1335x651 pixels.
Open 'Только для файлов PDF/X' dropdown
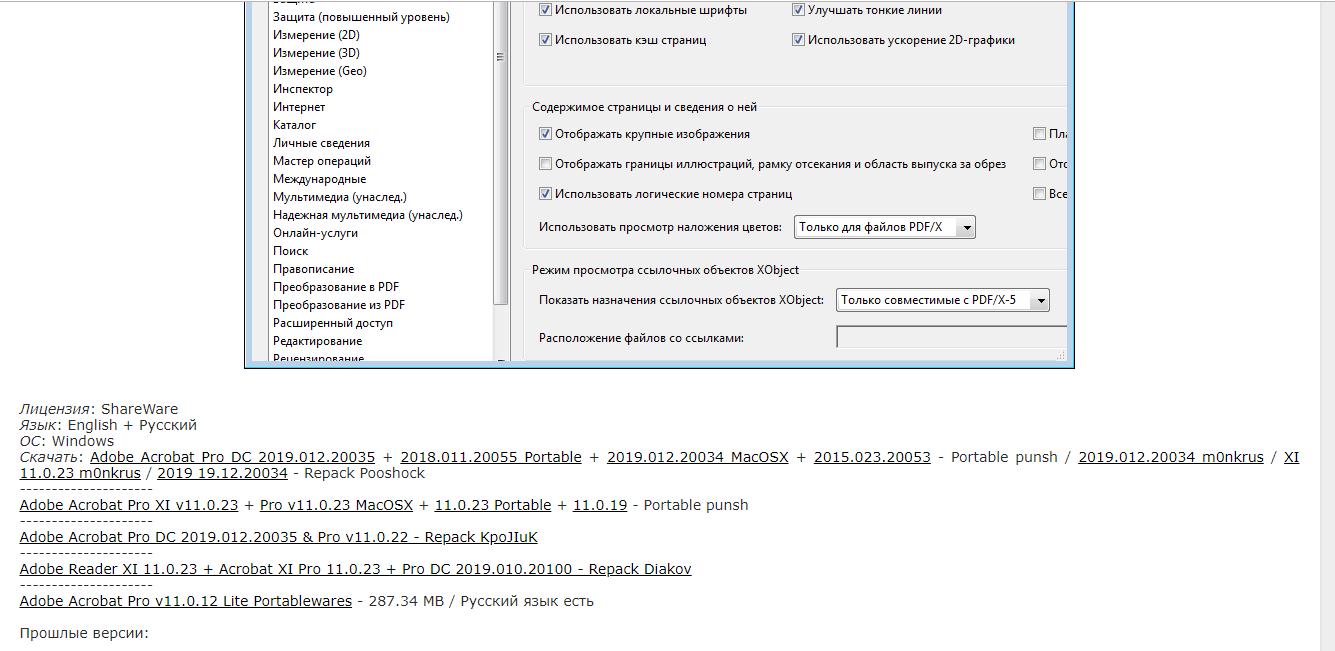pos(884,227)
